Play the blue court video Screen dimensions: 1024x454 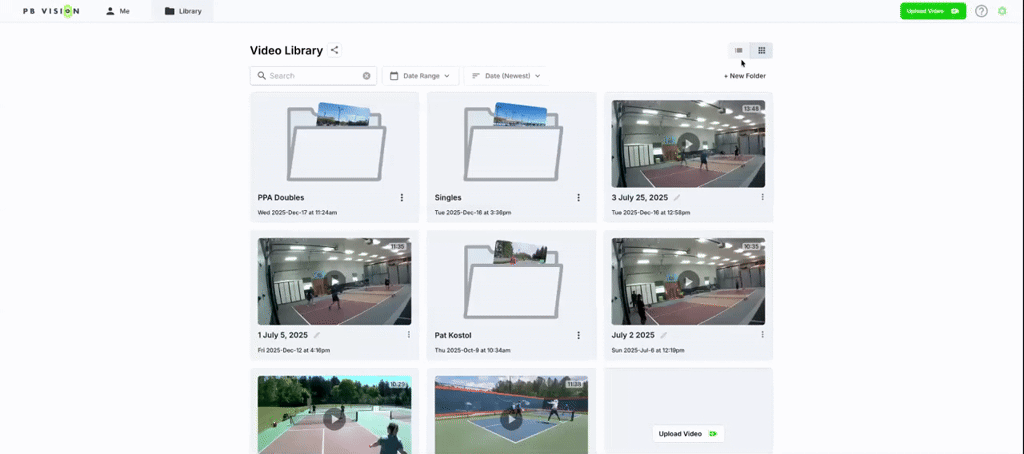511,419
